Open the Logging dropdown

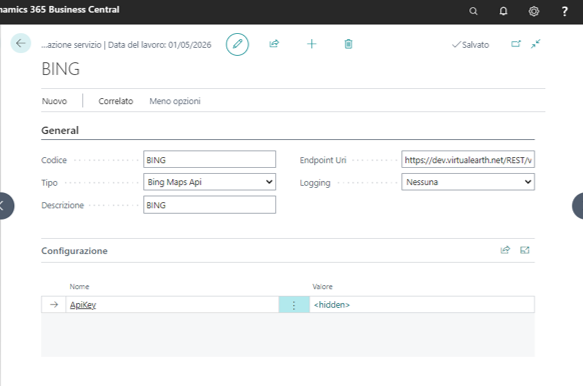[x=468, y=182]
